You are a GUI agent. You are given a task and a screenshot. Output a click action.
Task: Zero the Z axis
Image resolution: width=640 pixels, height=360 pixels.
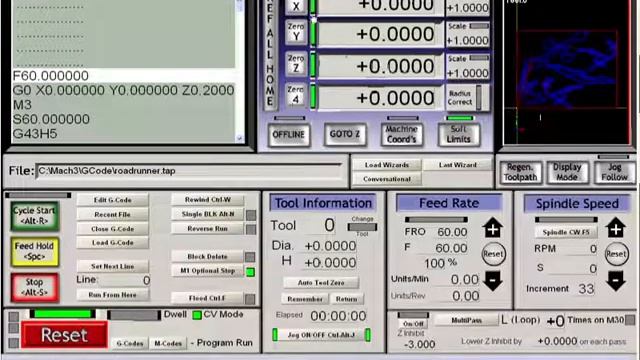coord(296,64)
